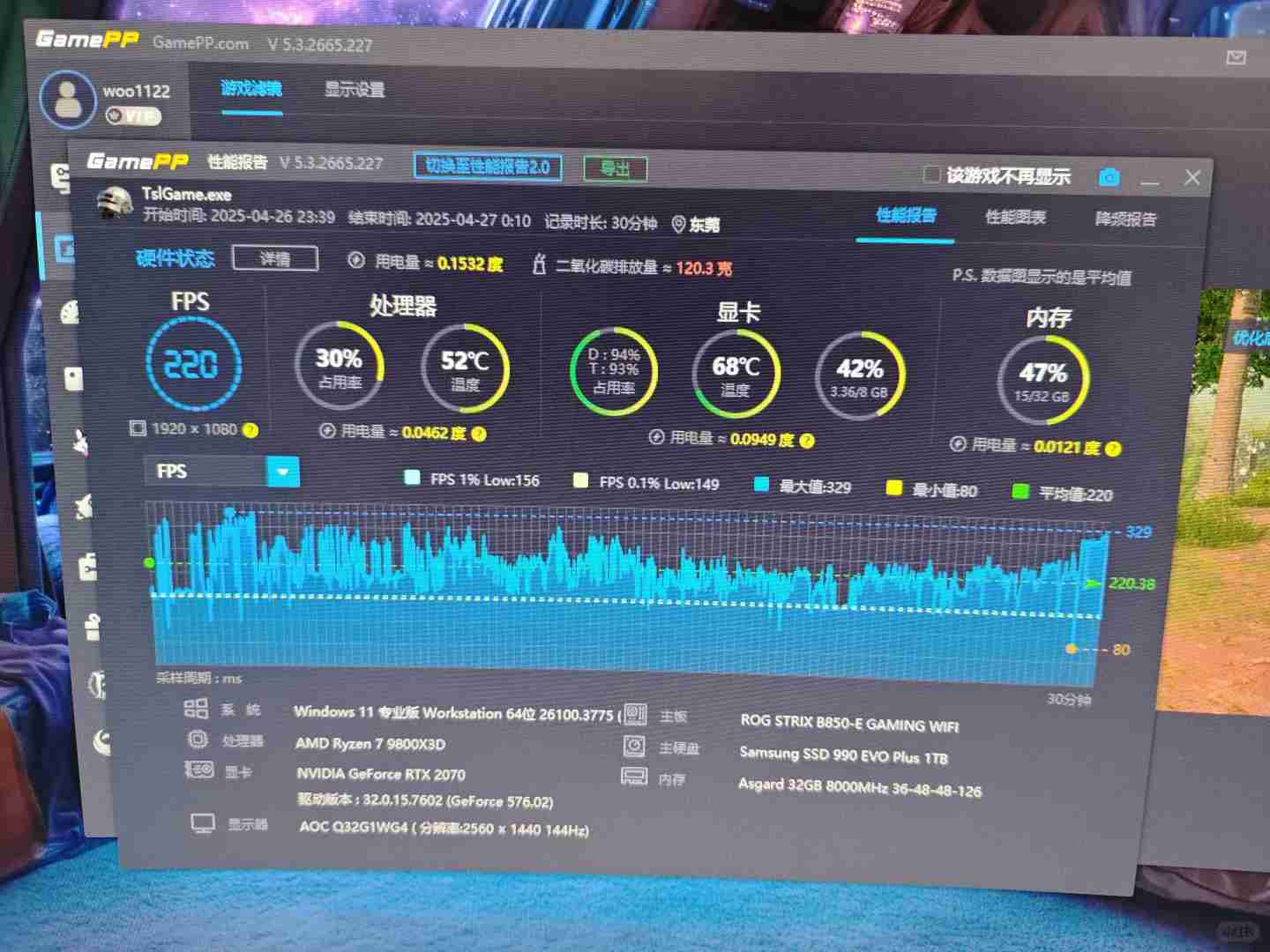Click GamePP logo in the 性能报告 window
Screen dimensions: 1270x952
(x=138, y=160)
